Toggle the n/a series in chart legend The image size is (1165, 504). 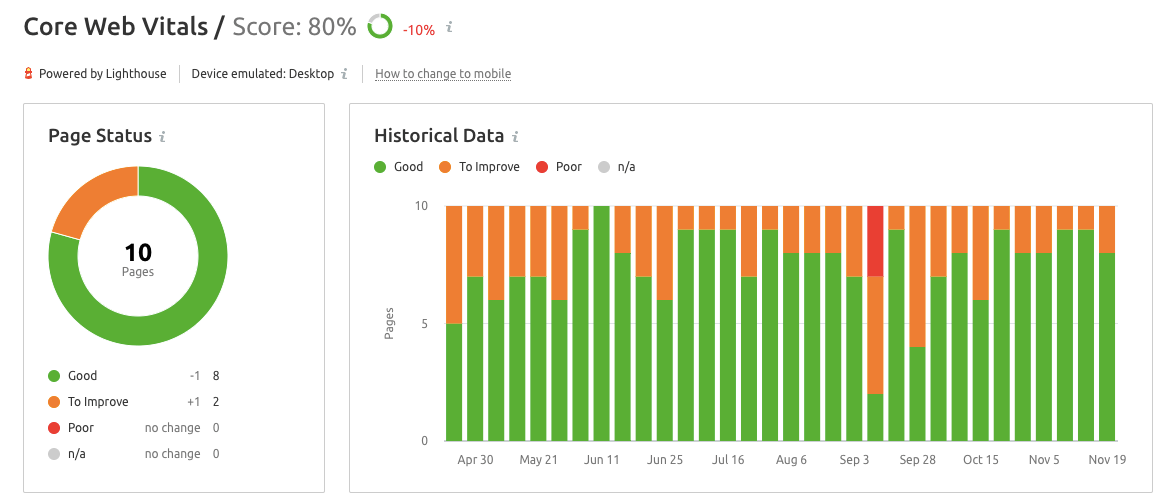(617, 167)
